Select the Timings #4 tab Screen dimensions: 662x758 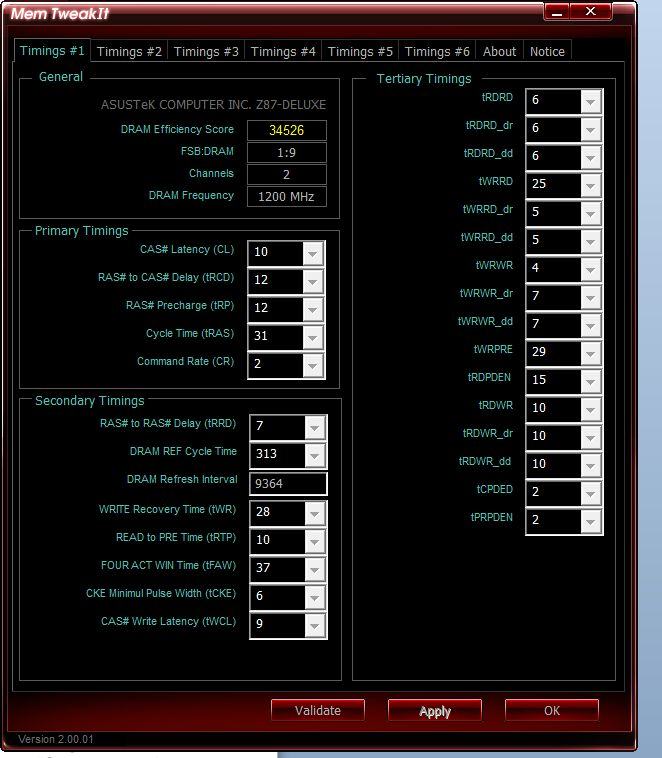(x=283, y=51)
